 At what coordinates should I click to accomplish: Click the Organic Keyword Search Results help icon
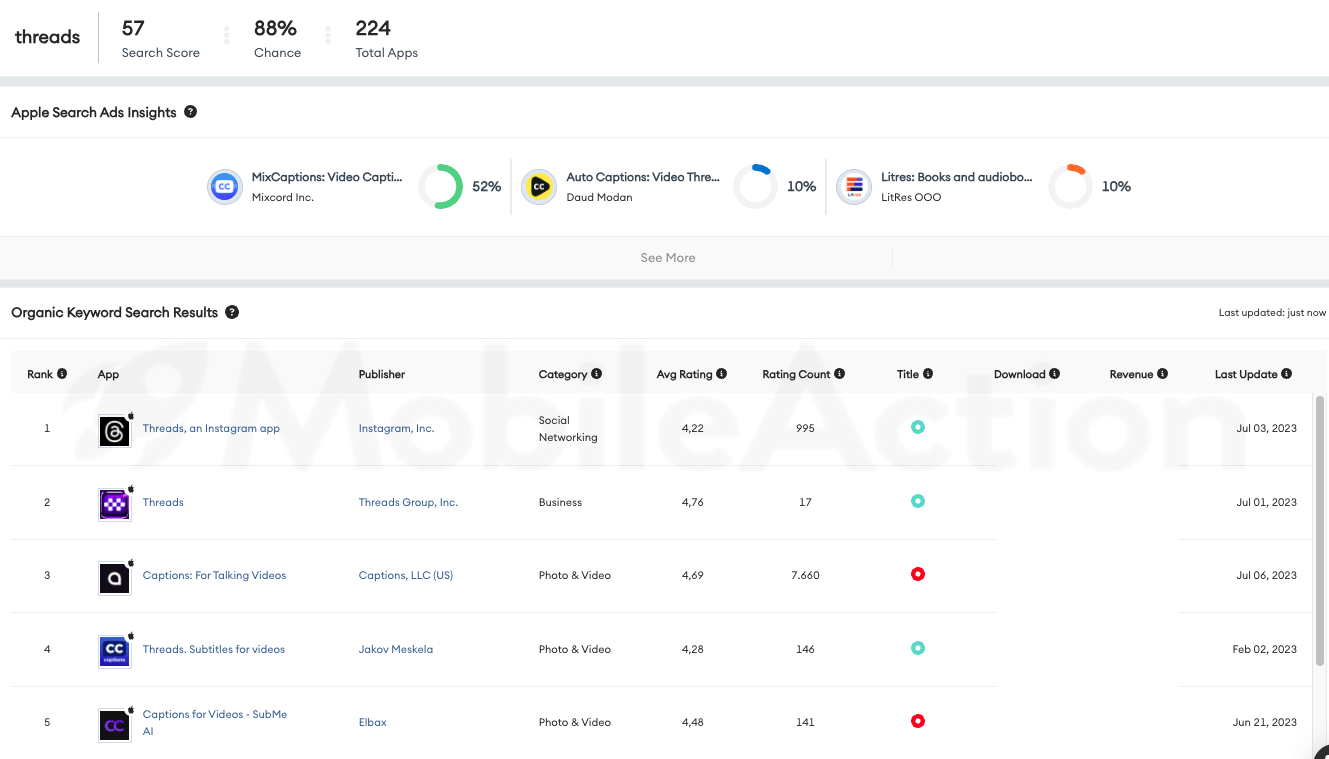[232, 312]
